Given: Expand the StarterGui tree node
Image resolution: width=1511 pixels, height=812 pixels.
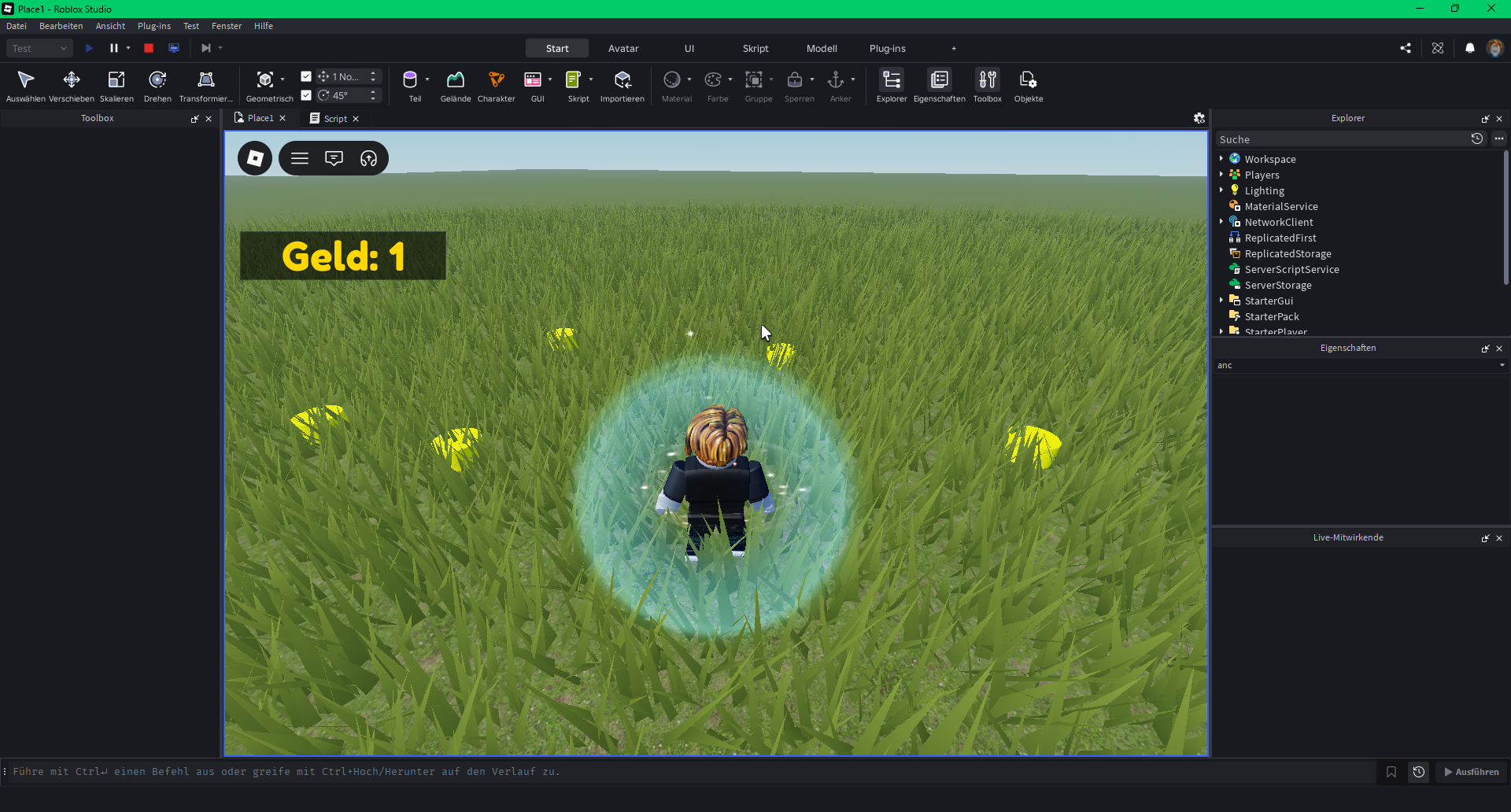Looking at the screenshot, I should coord(1221,300).
